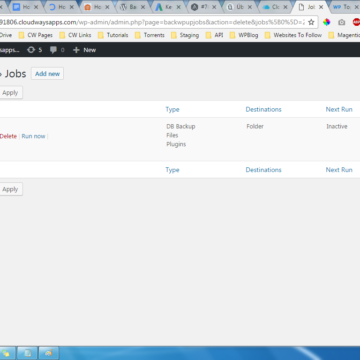
Task: Open the red AdBlock extension icon
Action: (356, 22)
